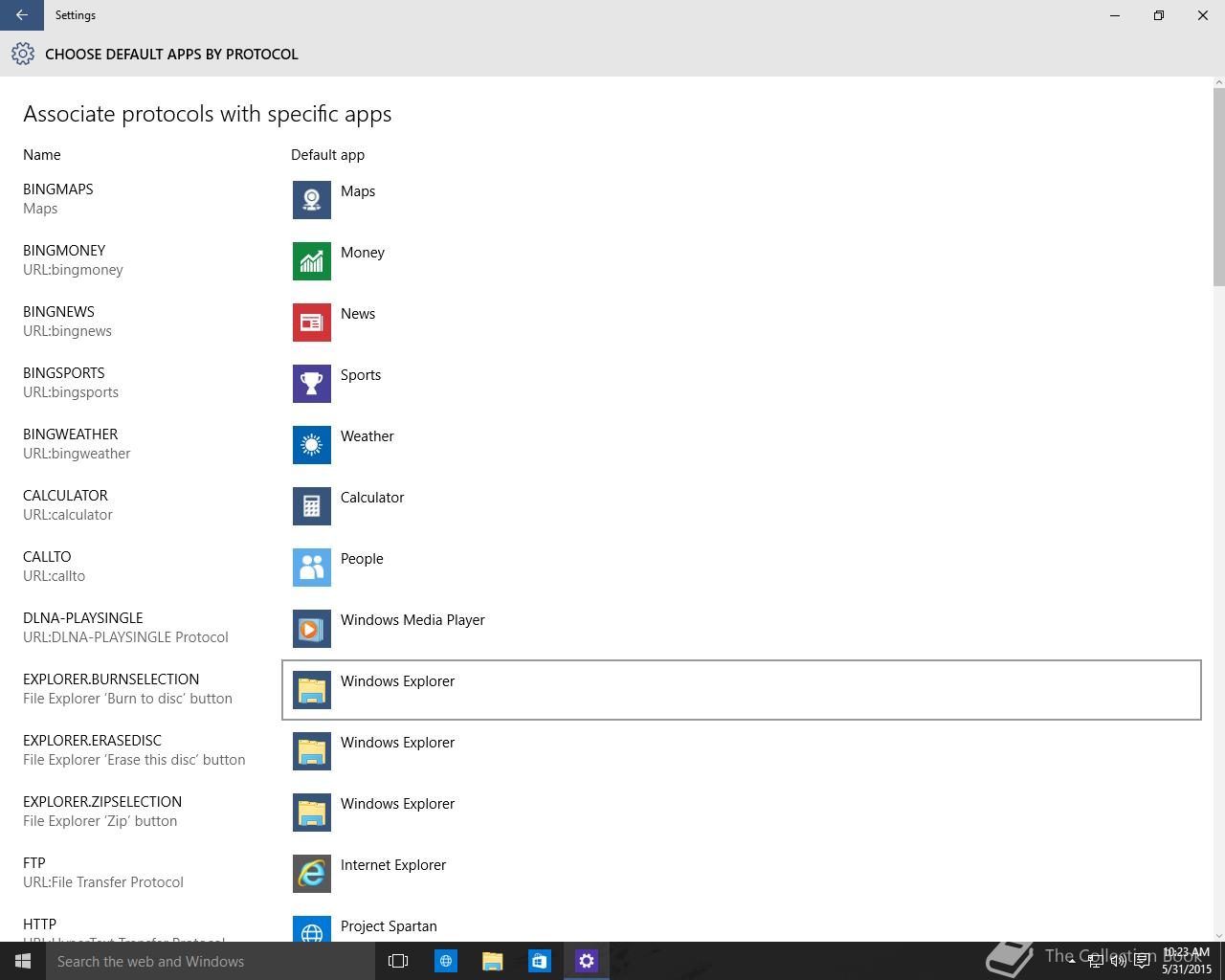Click the vertical scrollbar thumb

tap(1218, 187)
